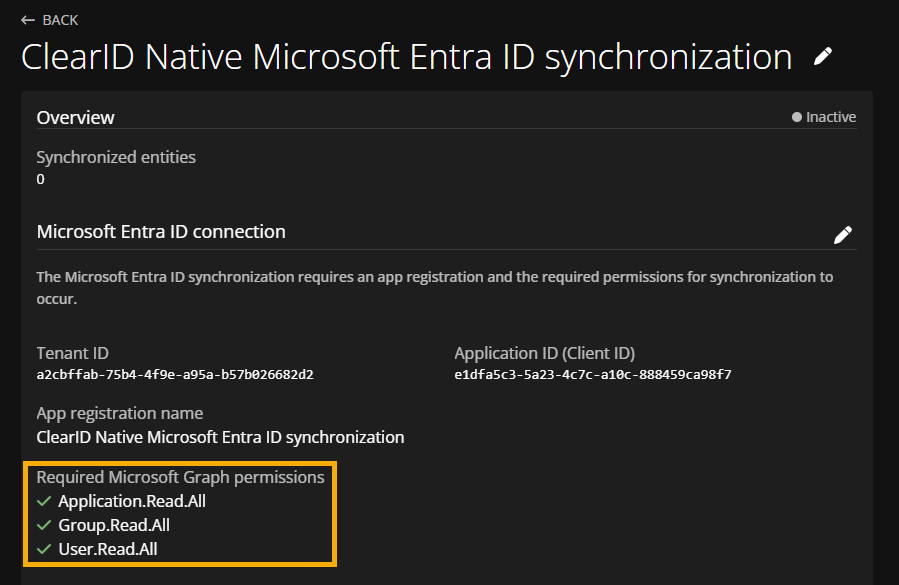Click the green checkmark beside Application.Read.All

44,501
